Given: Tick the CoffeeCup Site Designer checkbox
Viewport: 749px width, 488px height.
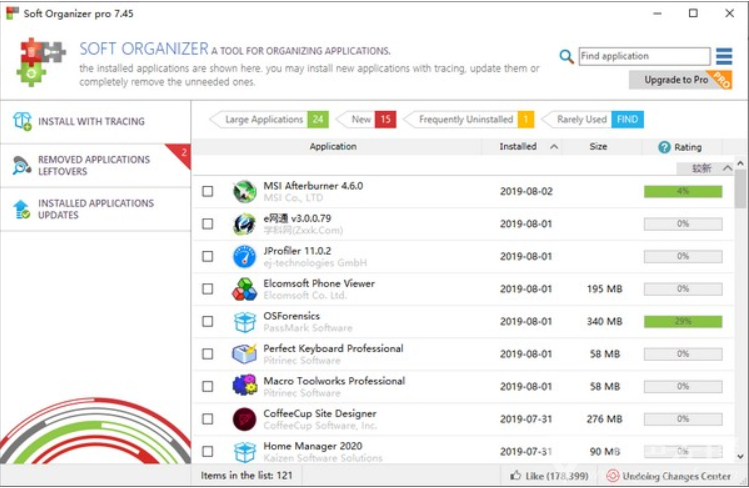Looking at the screenshot, I should pyautogui.click(x=207, y=419).
